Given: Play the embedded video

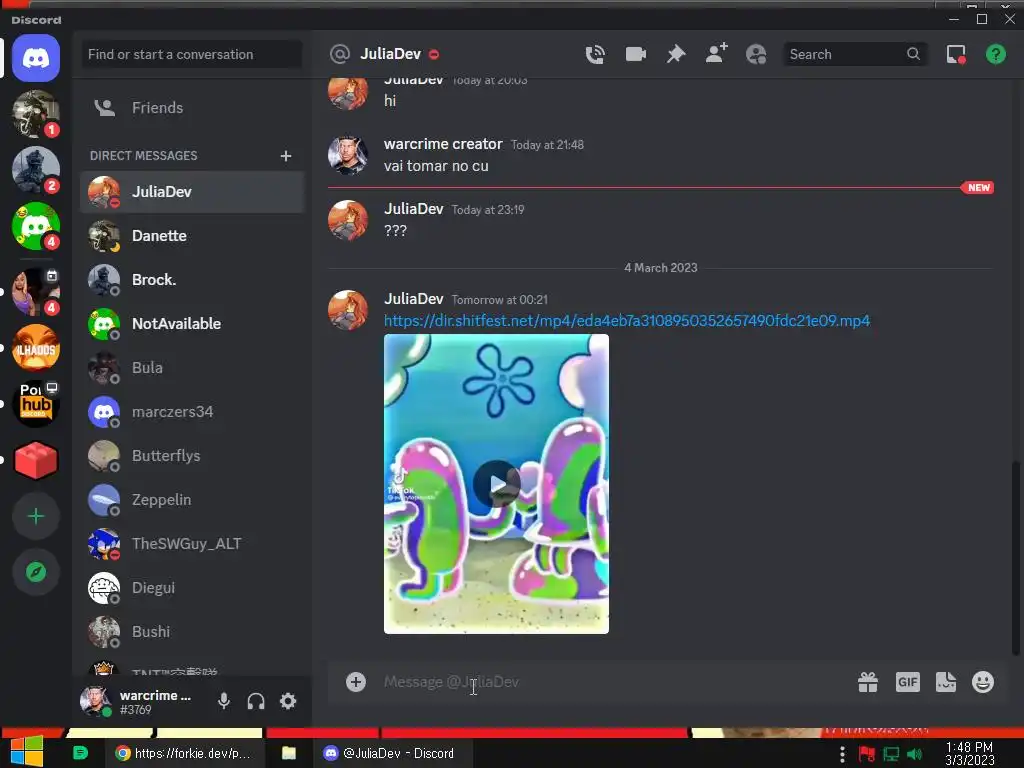Looking at the screenshot, I should pyautogui.click(x=496, y=484).
